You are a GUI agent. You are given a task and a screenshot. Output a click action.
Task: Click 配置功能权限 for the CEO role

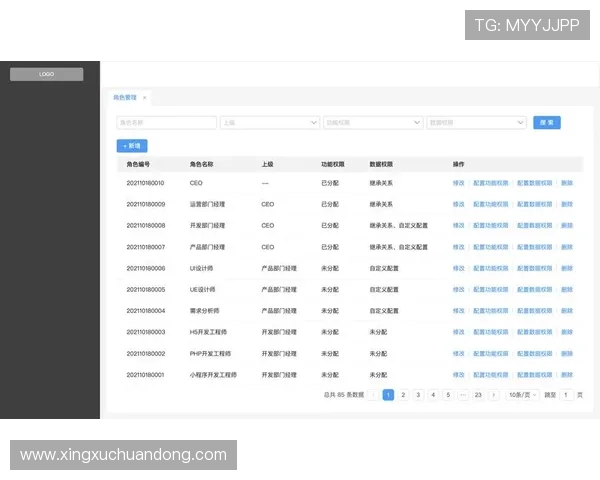click(x=491, y=183)
